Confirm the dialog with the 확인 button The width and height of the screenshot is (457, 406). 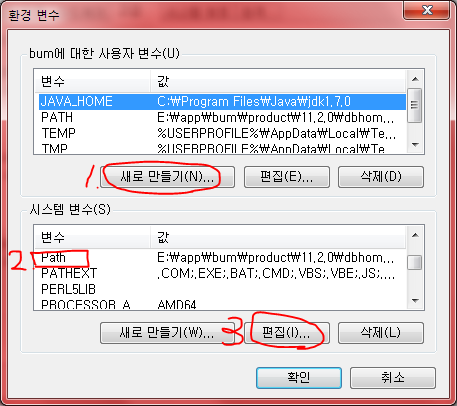click(299, 378)
